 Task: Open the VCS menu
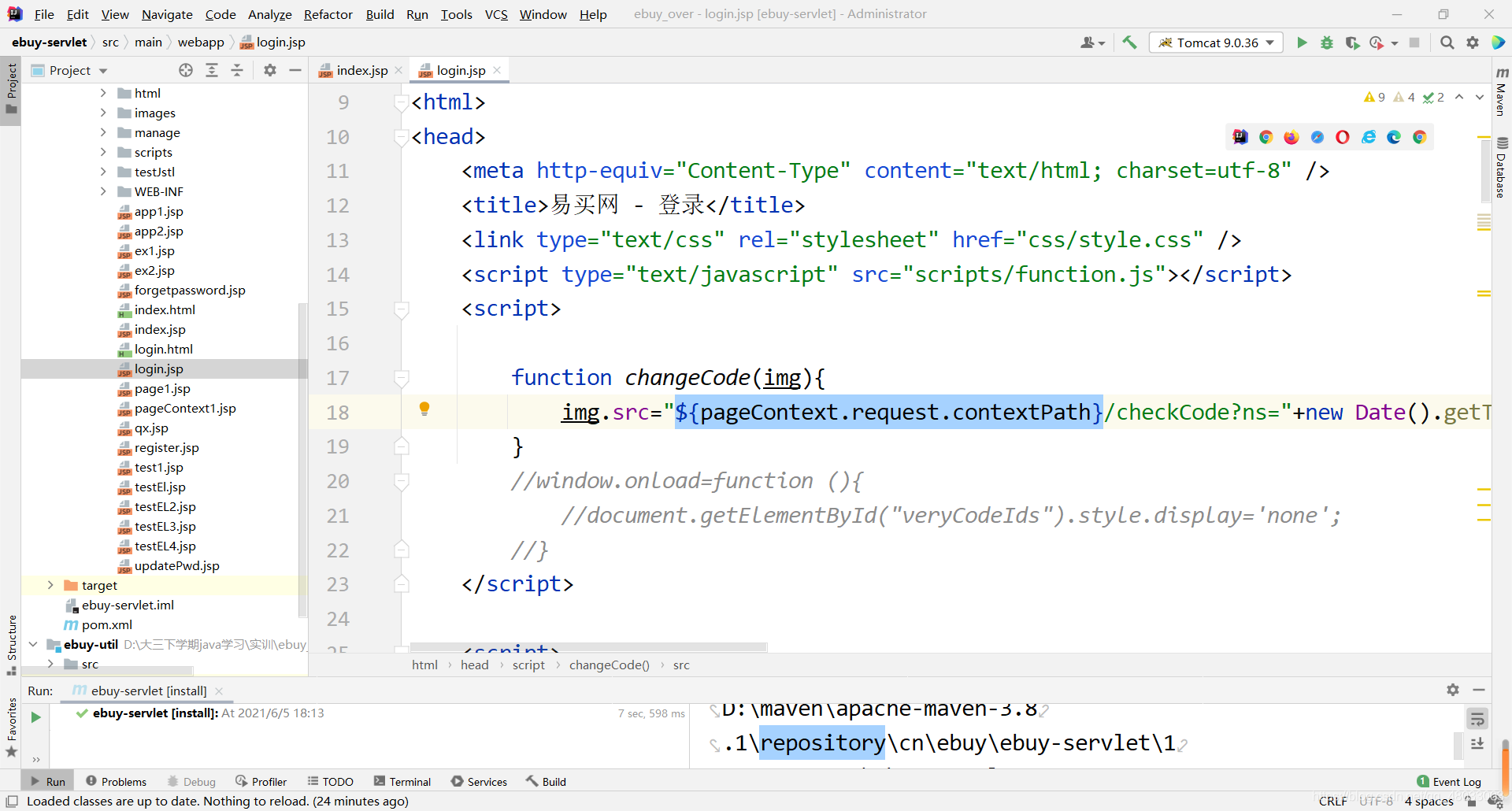click(x=496, y=14)
